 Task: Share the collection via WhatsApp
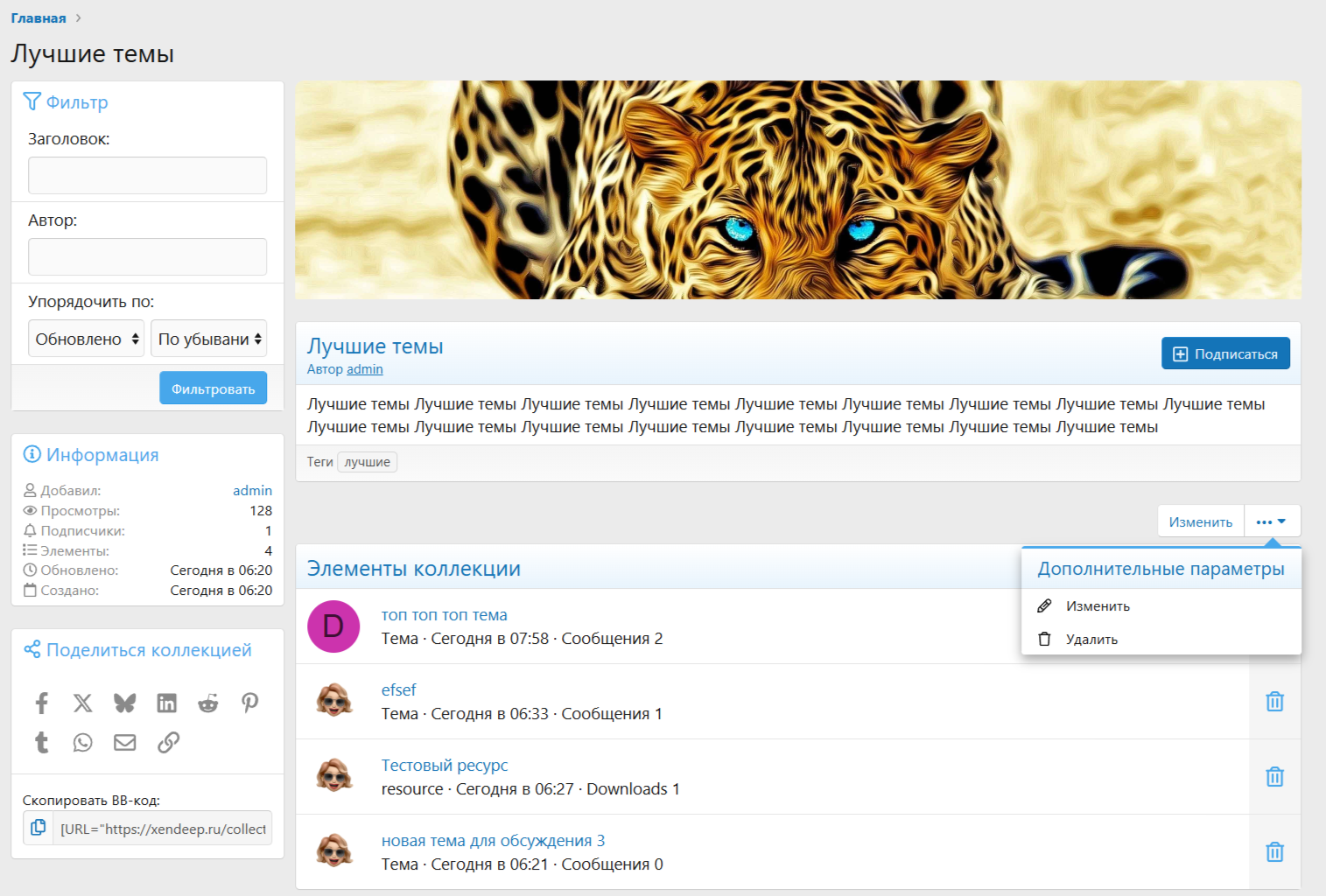tap(82, 743)
